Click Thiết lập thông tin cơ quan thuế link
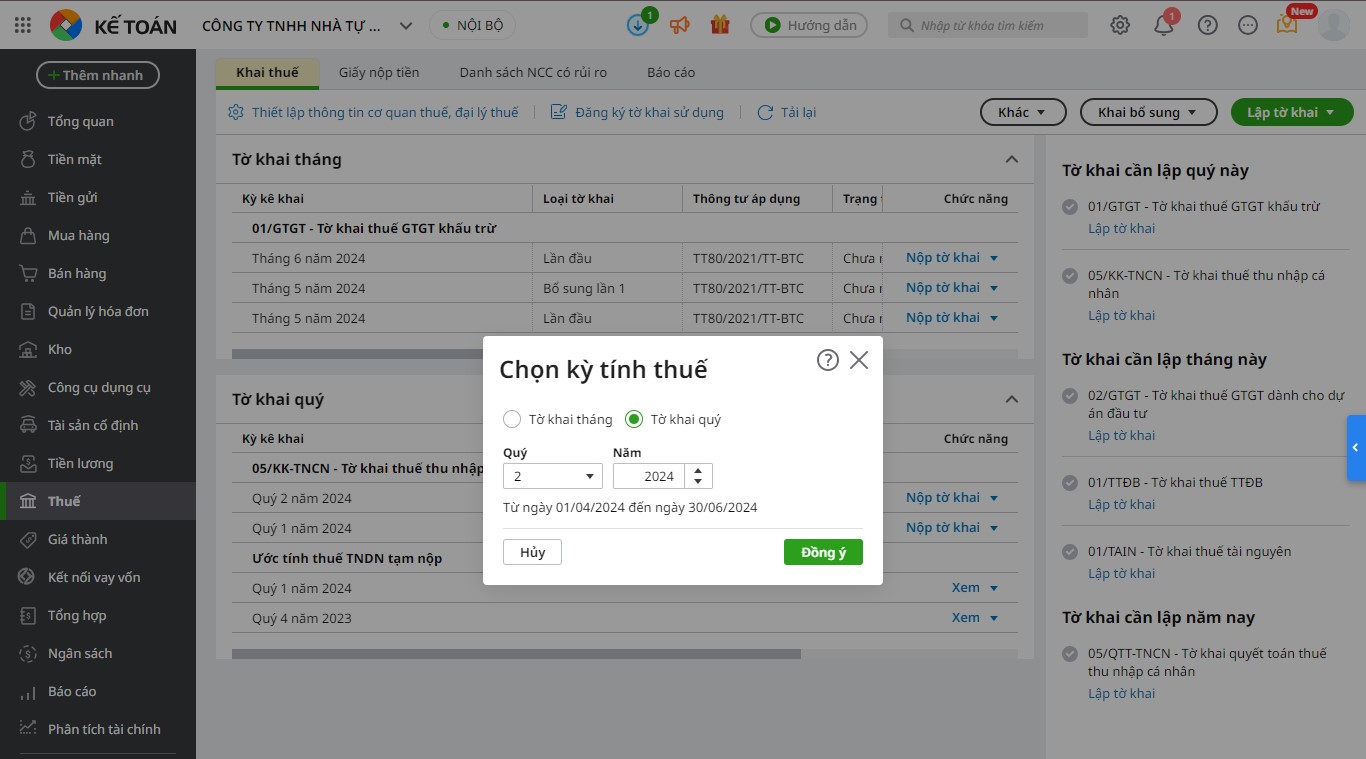 374,112
